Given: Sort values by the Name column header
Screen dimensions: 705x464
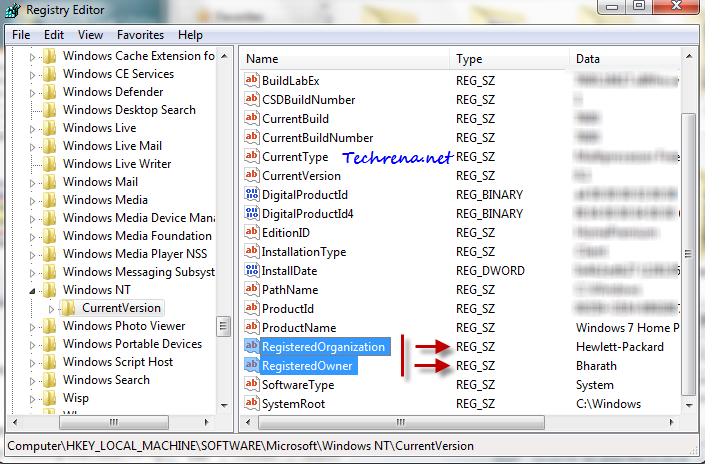Looking at the screenshot, I should click(x=345, y=59).
